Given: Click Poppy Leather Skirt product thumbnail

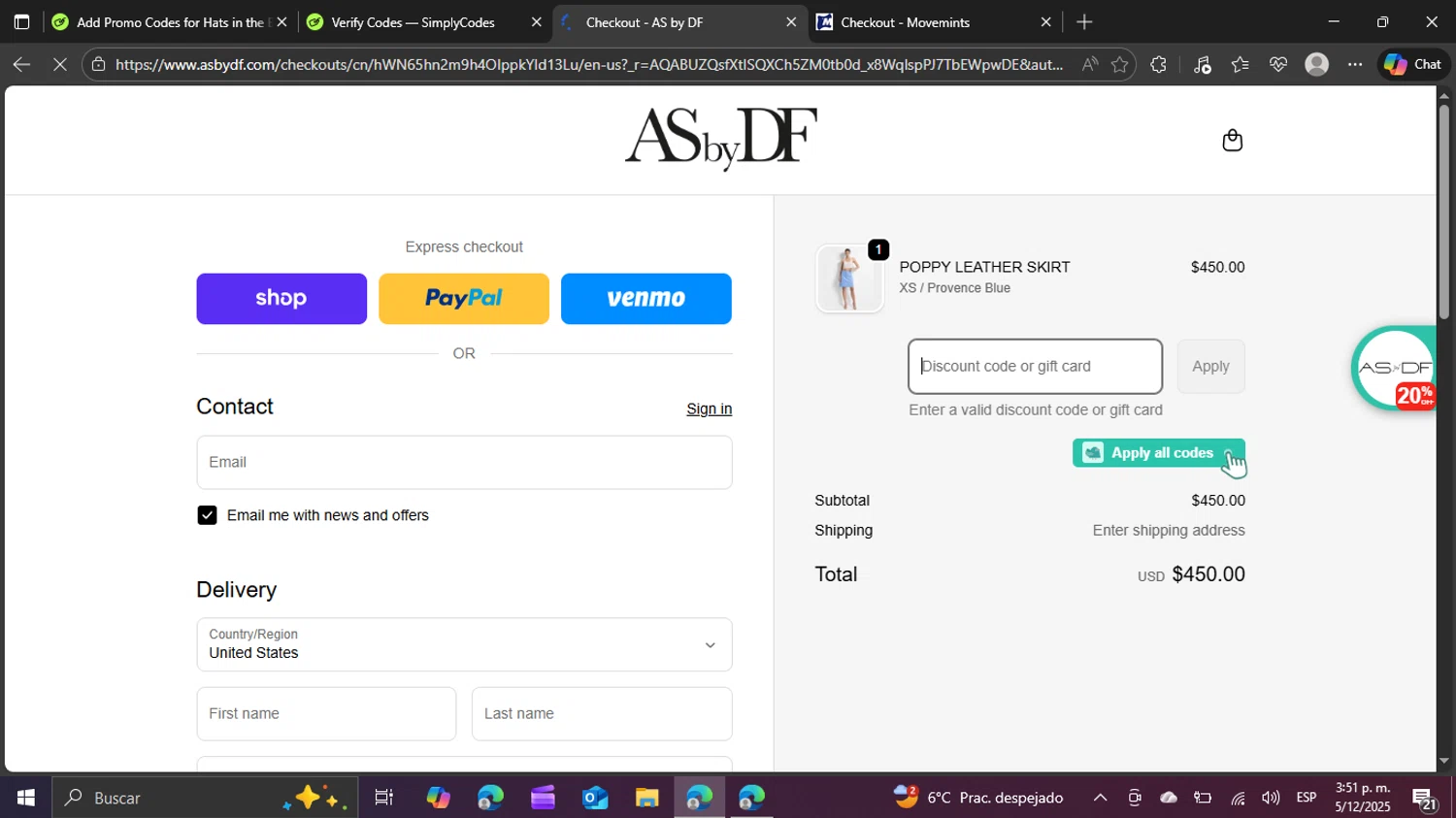Looking at the screenshot, I should [x=849, y=278].
